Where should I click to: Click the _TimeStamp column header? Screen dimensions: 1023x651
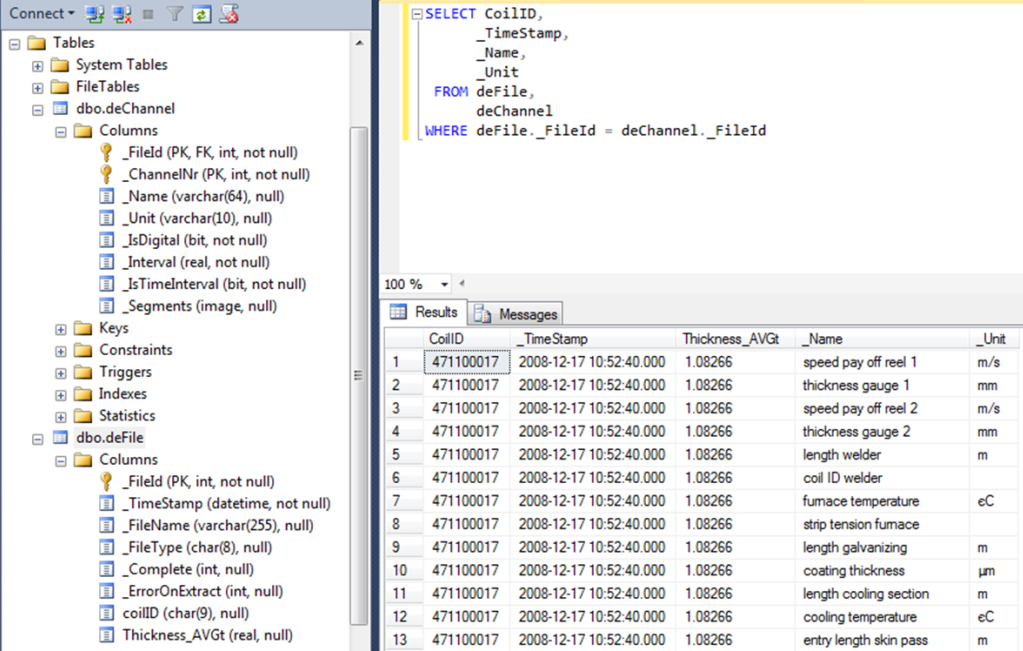[x=592, y=339]
